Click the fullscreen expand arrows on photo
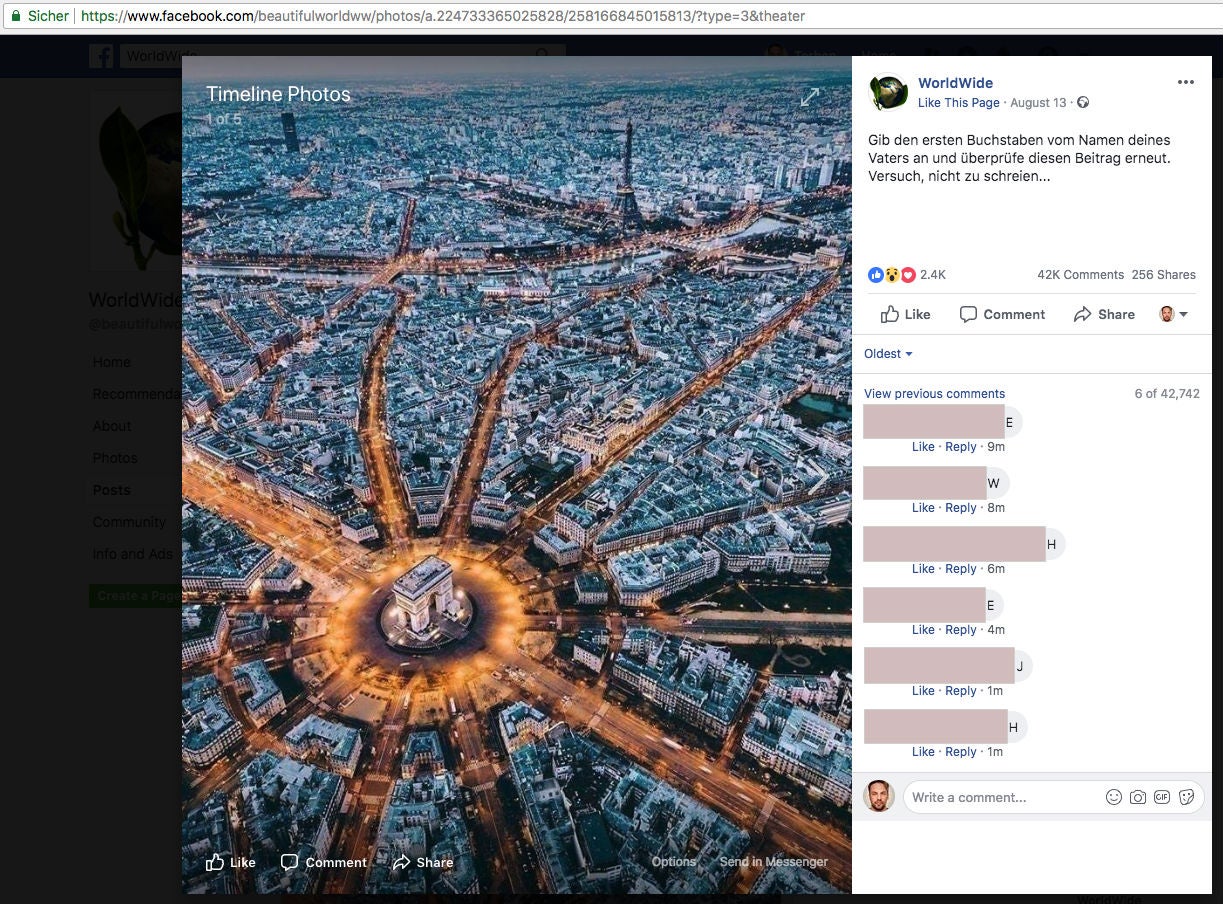Viewport: 1223px width, 904px height. click(809, 97)
